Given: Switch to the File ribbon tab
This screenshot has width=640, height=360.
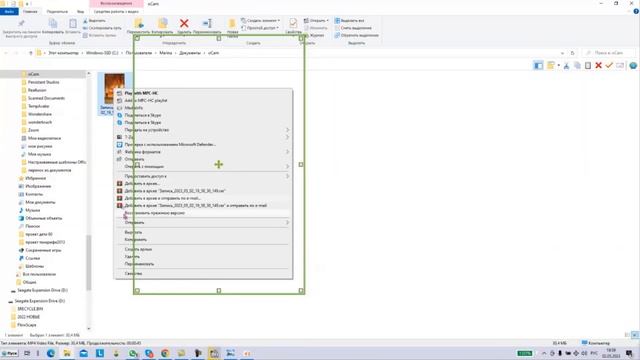Looking at the screenshot, I should click(9, 11).
